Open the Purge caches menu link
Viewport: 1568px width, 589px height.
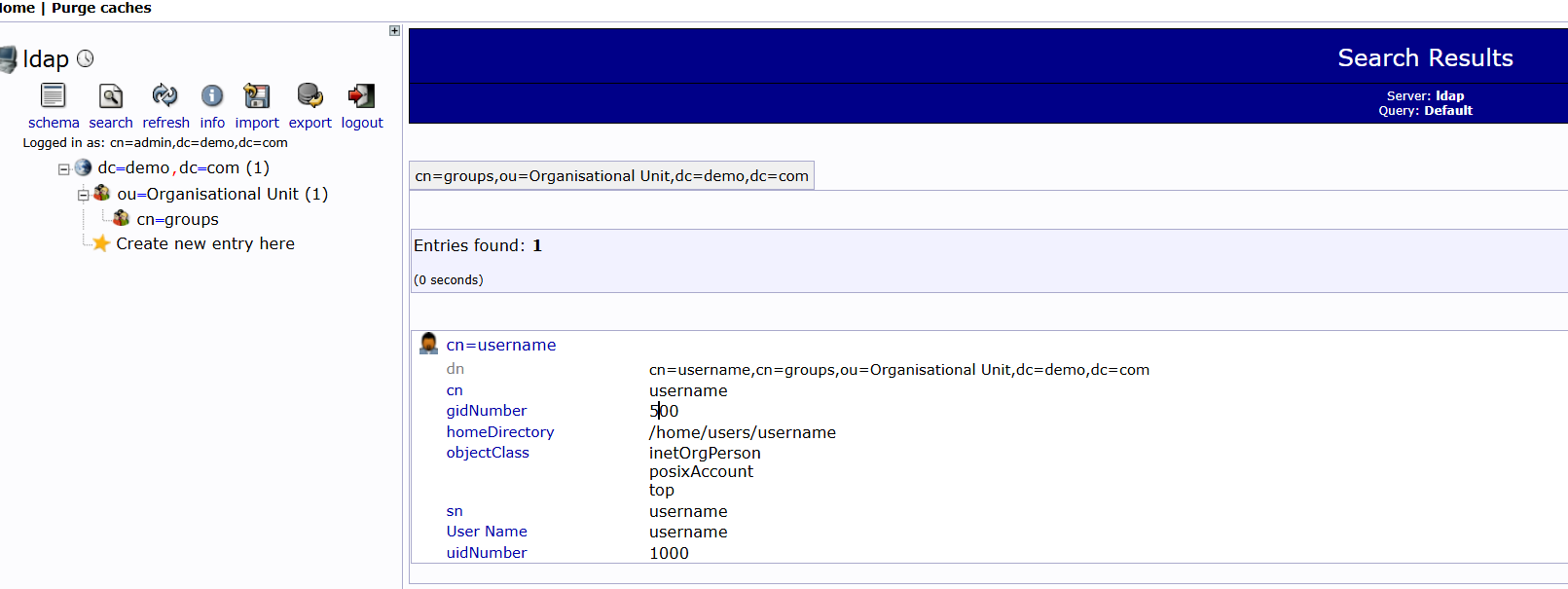pos(101,8)
